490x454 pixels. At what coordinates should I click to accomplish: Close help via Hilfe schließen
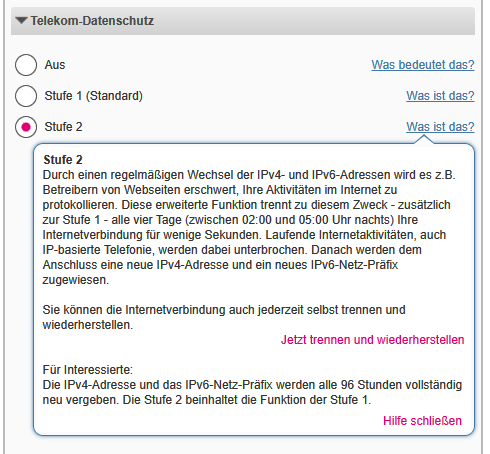(x=422, y=421)
